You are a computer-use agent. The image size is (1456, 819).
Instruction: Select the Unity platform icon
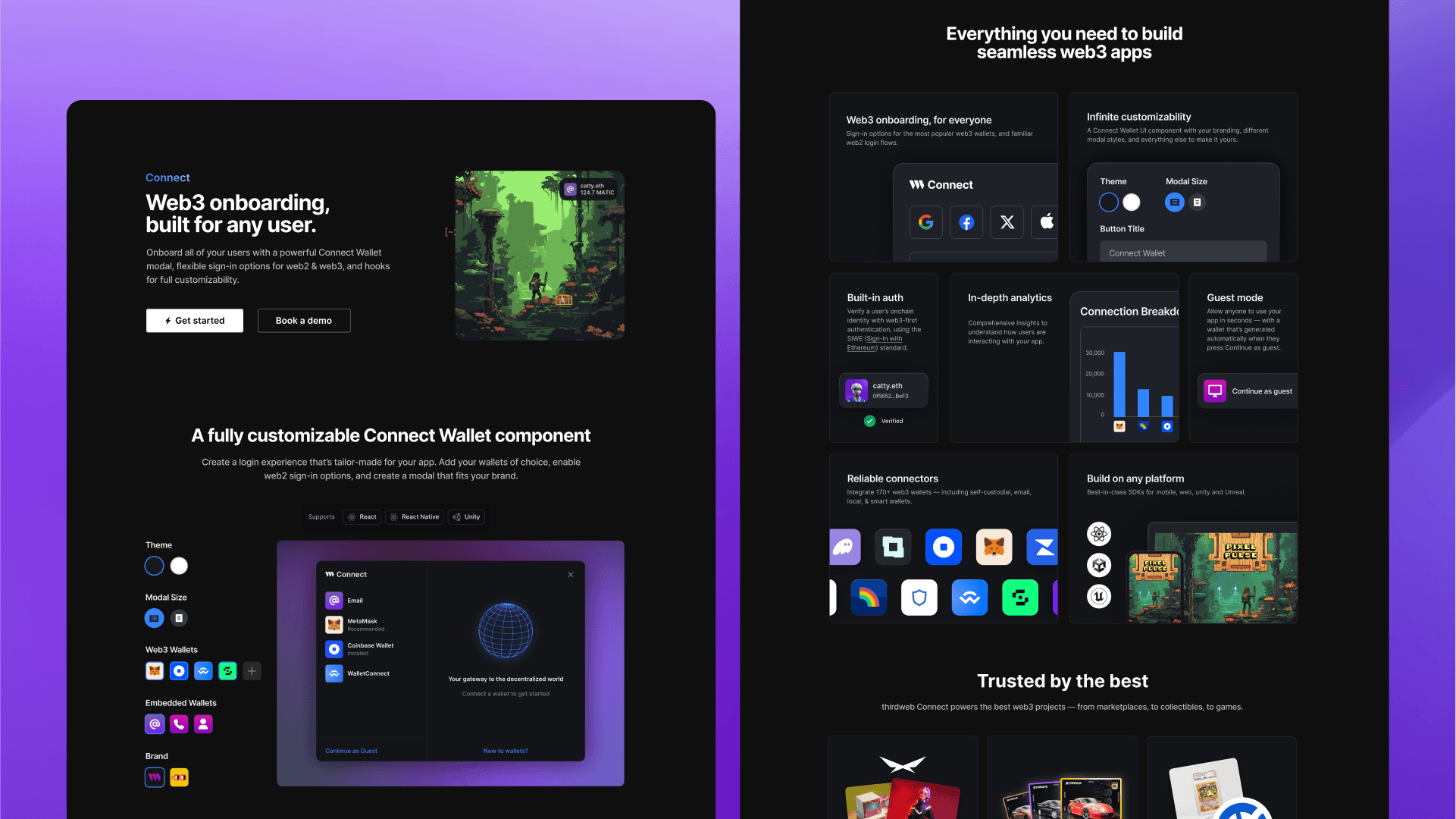[x=1097, y=565]
